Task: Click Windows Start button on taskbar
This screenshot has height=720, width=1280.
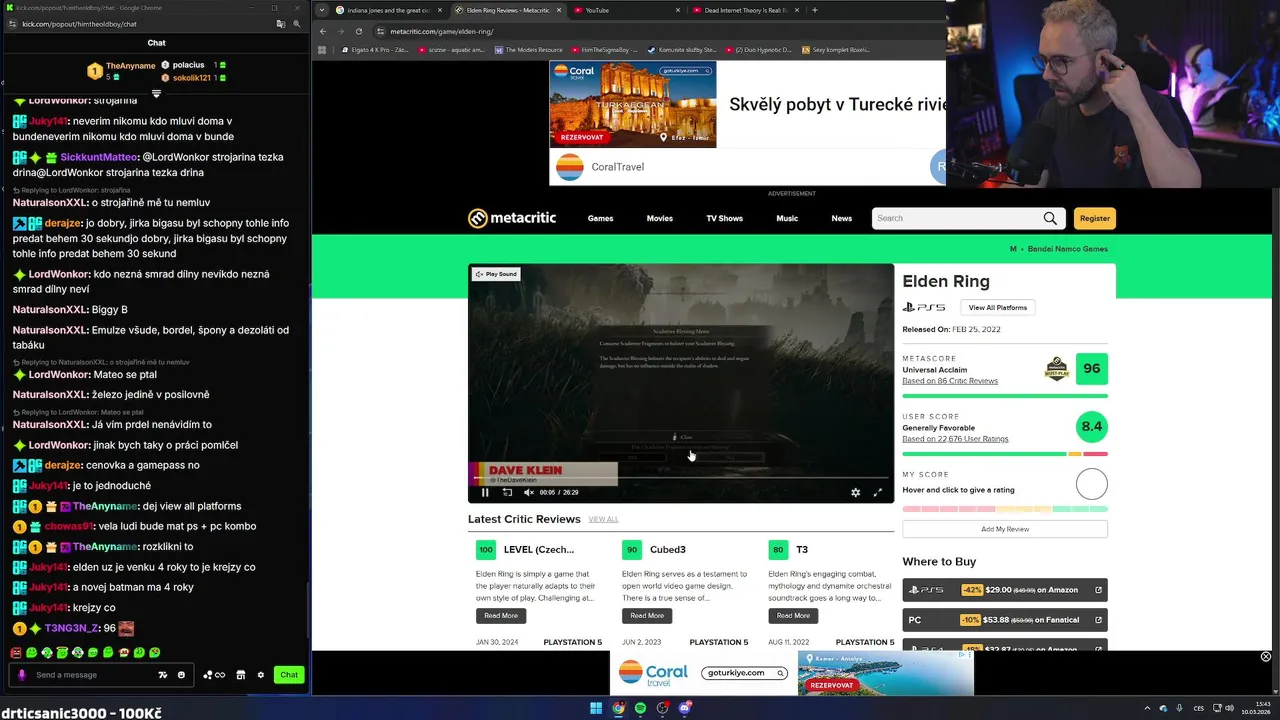Action: tap(596, 708)
